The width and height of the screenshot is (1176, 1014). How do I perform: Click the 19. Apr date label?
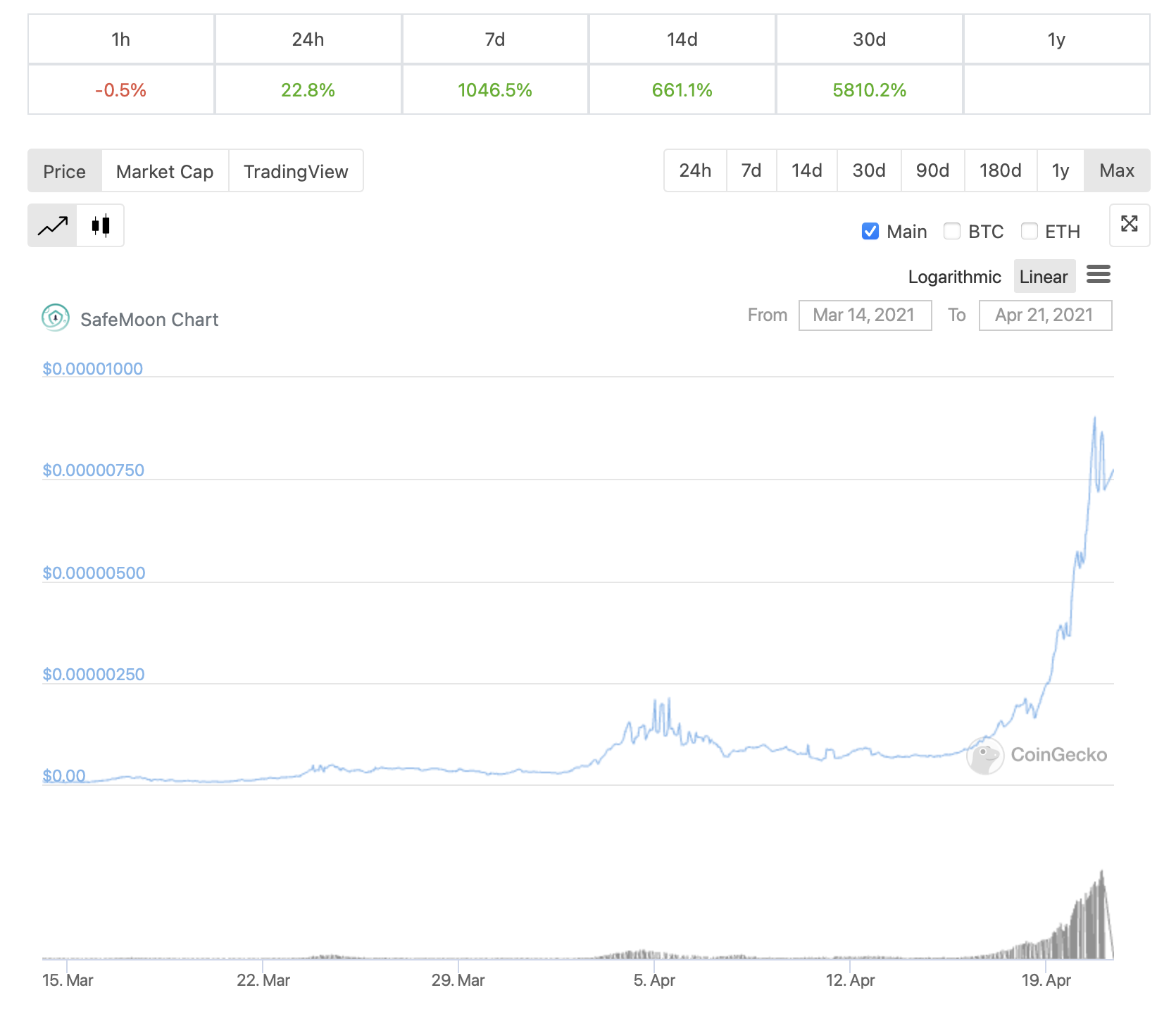point(1046,979)
